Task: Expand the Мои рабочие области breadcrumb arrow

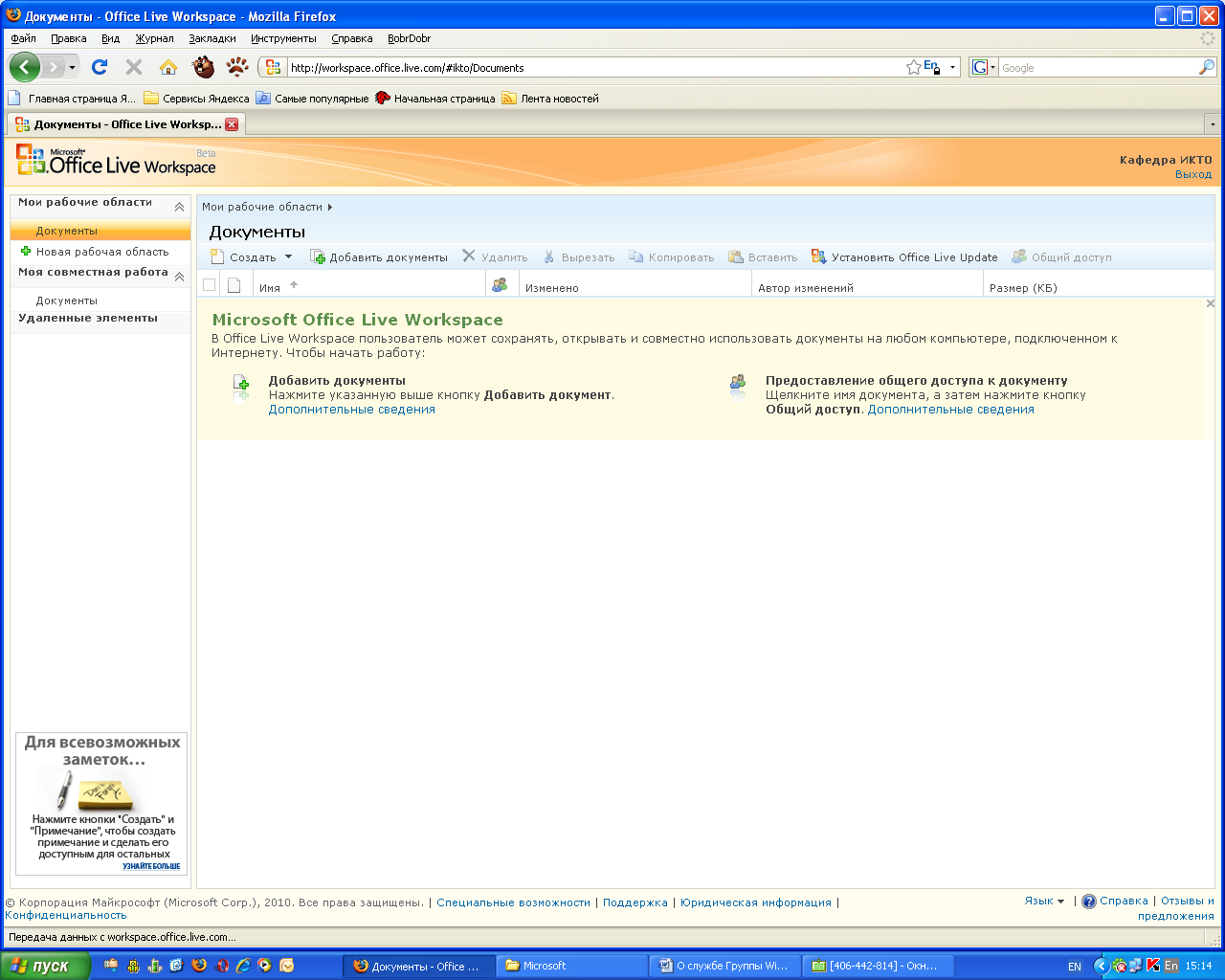Action: [330, 207]
